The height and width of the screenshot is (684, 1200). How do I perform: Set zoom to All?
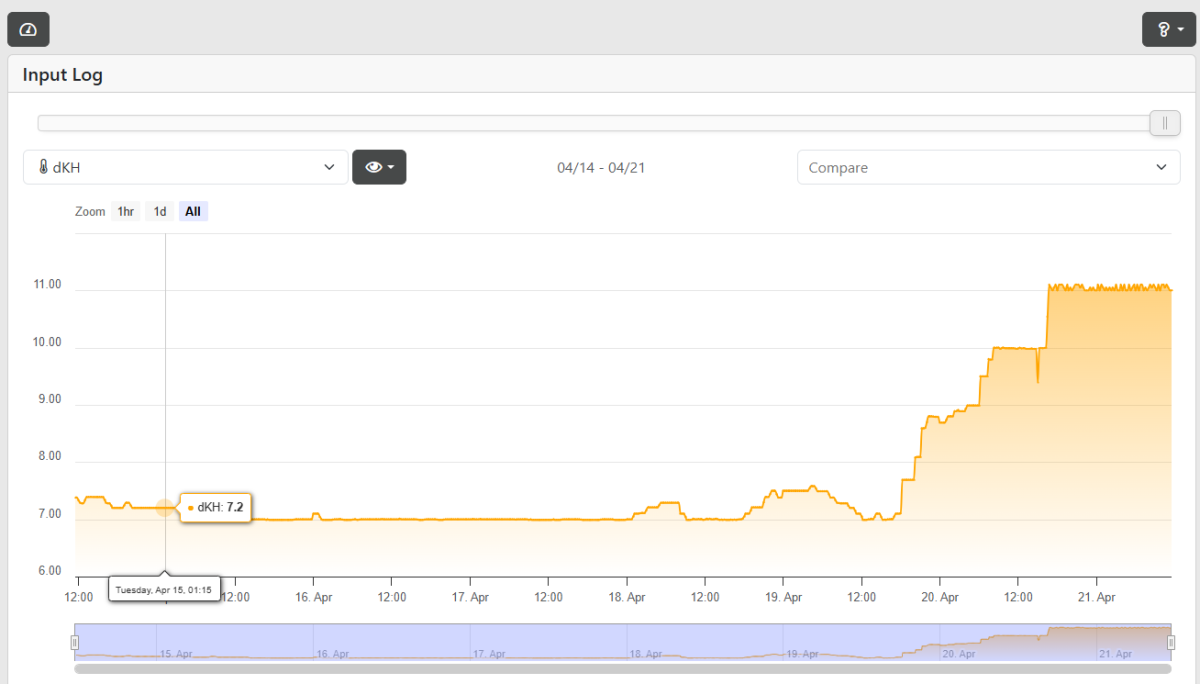click(x=193, y=212)
